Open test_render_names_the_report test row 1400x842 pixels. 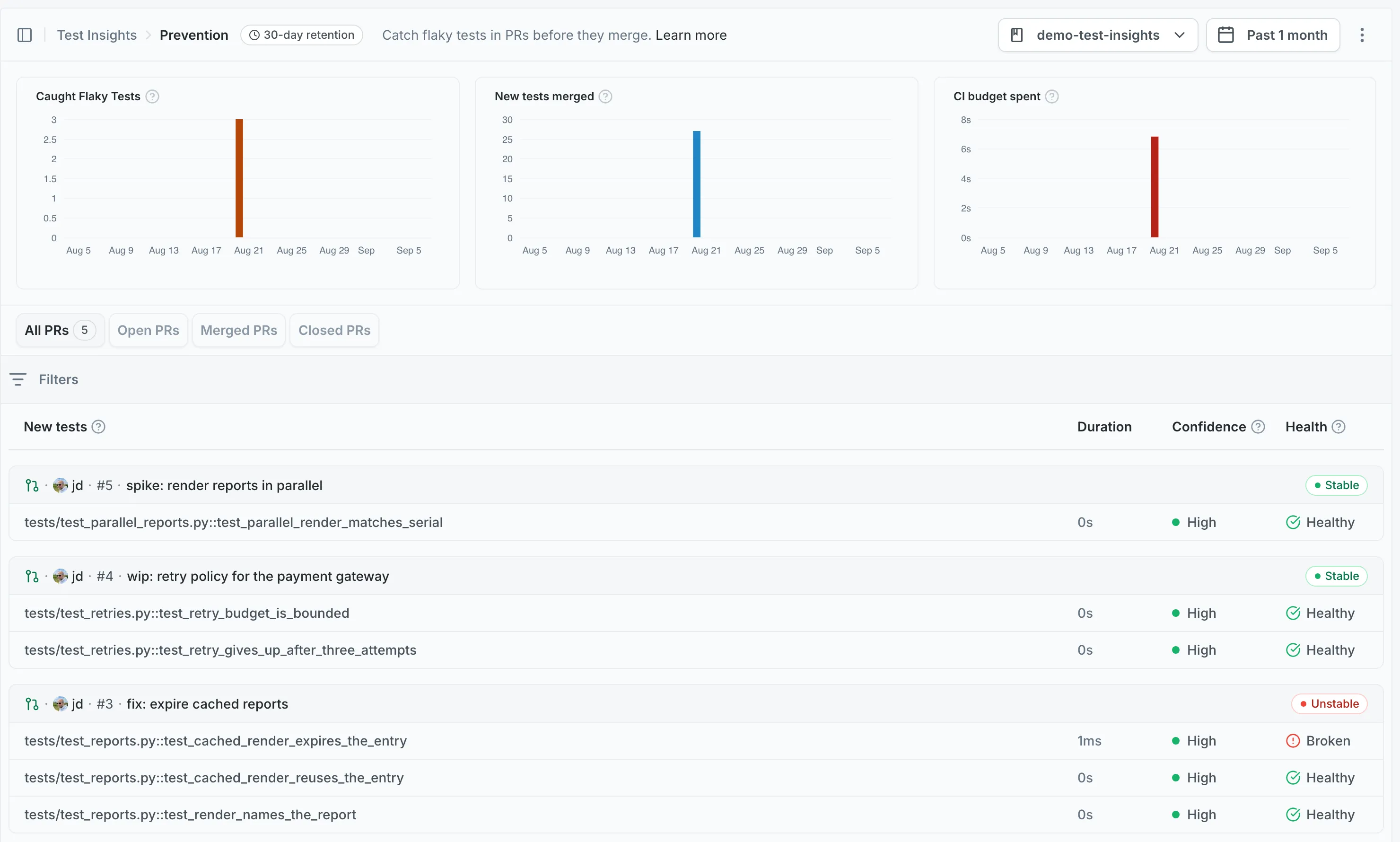coord(696,815)
